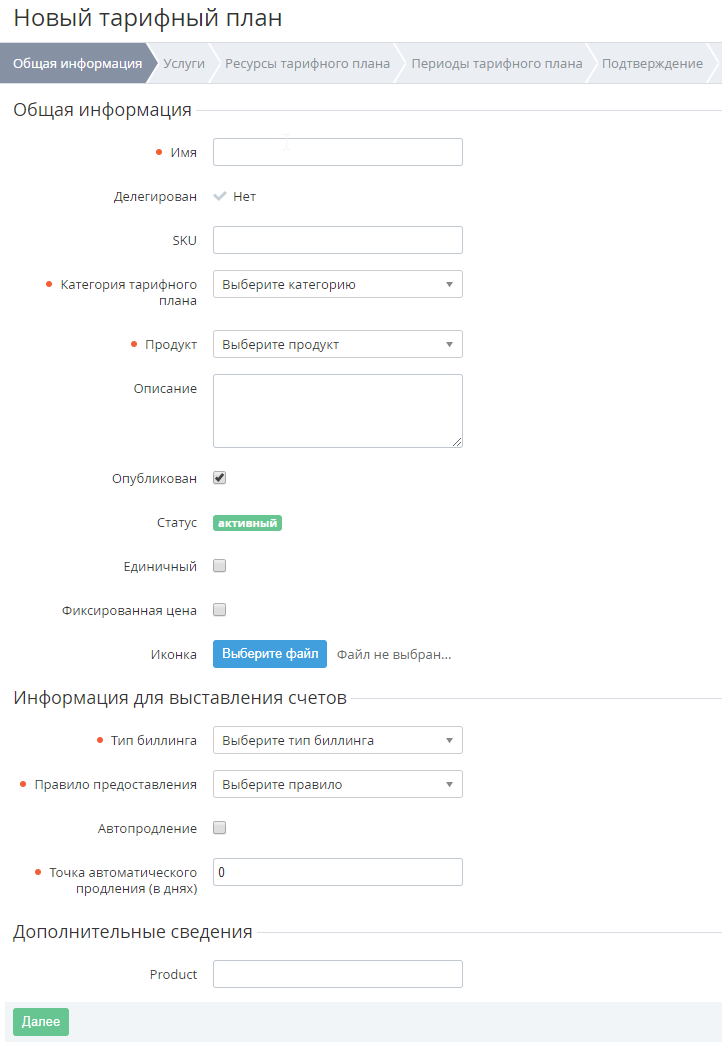Viewport: 722px width, 1057px height.
Task: Click the green Далее button
Action: (x=41, y=1022)
